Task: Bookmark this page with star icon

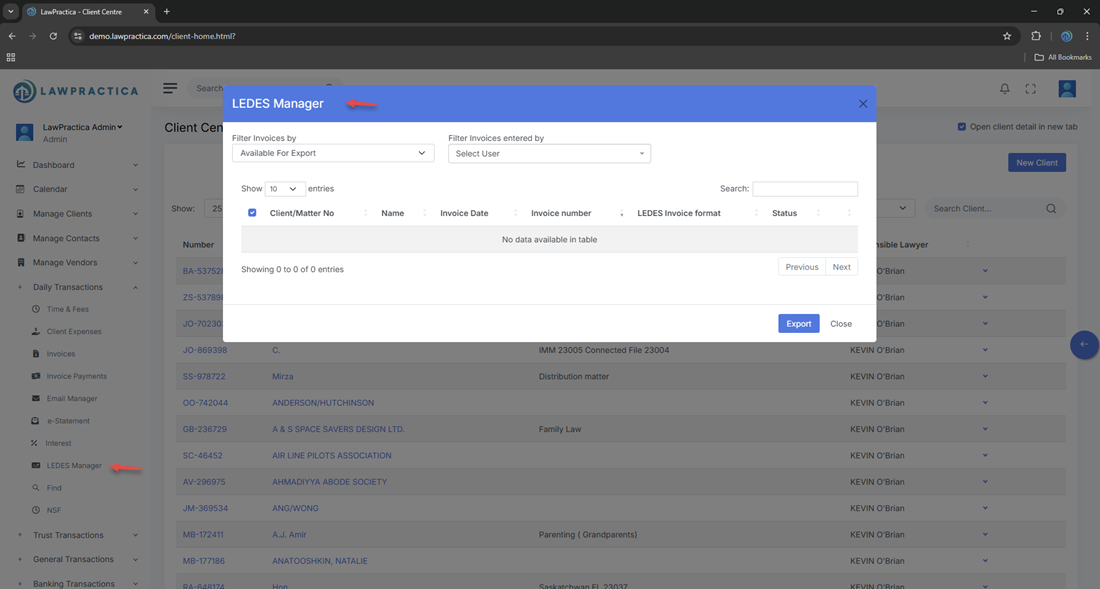Action: (1007, 36)
